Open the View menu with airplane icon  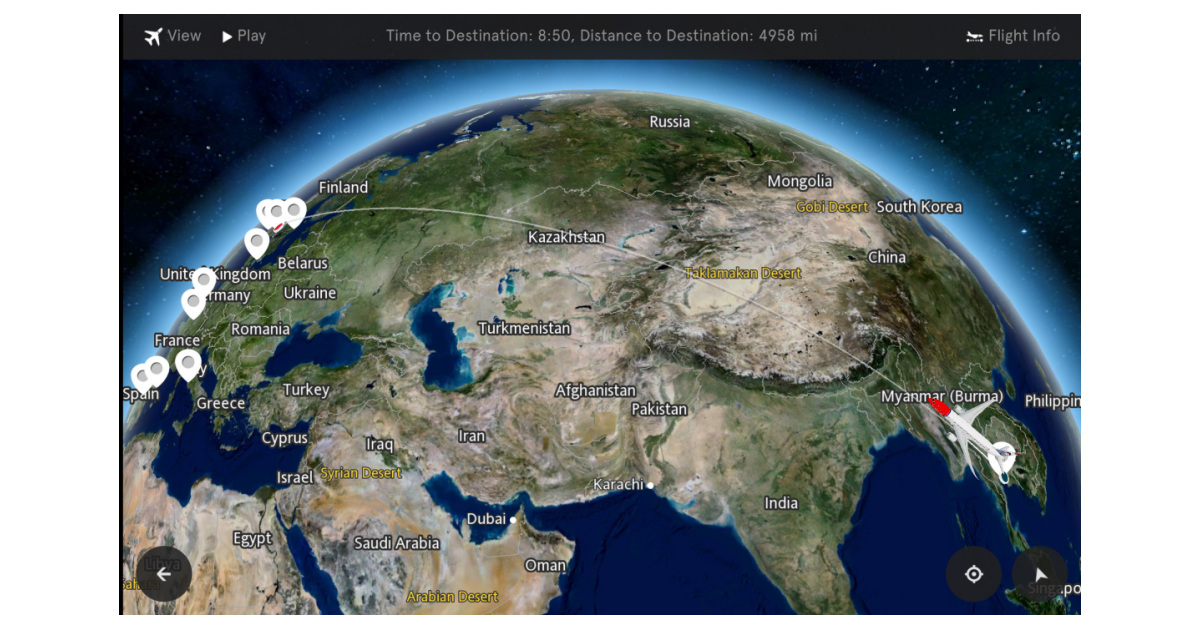coord(172,36)
